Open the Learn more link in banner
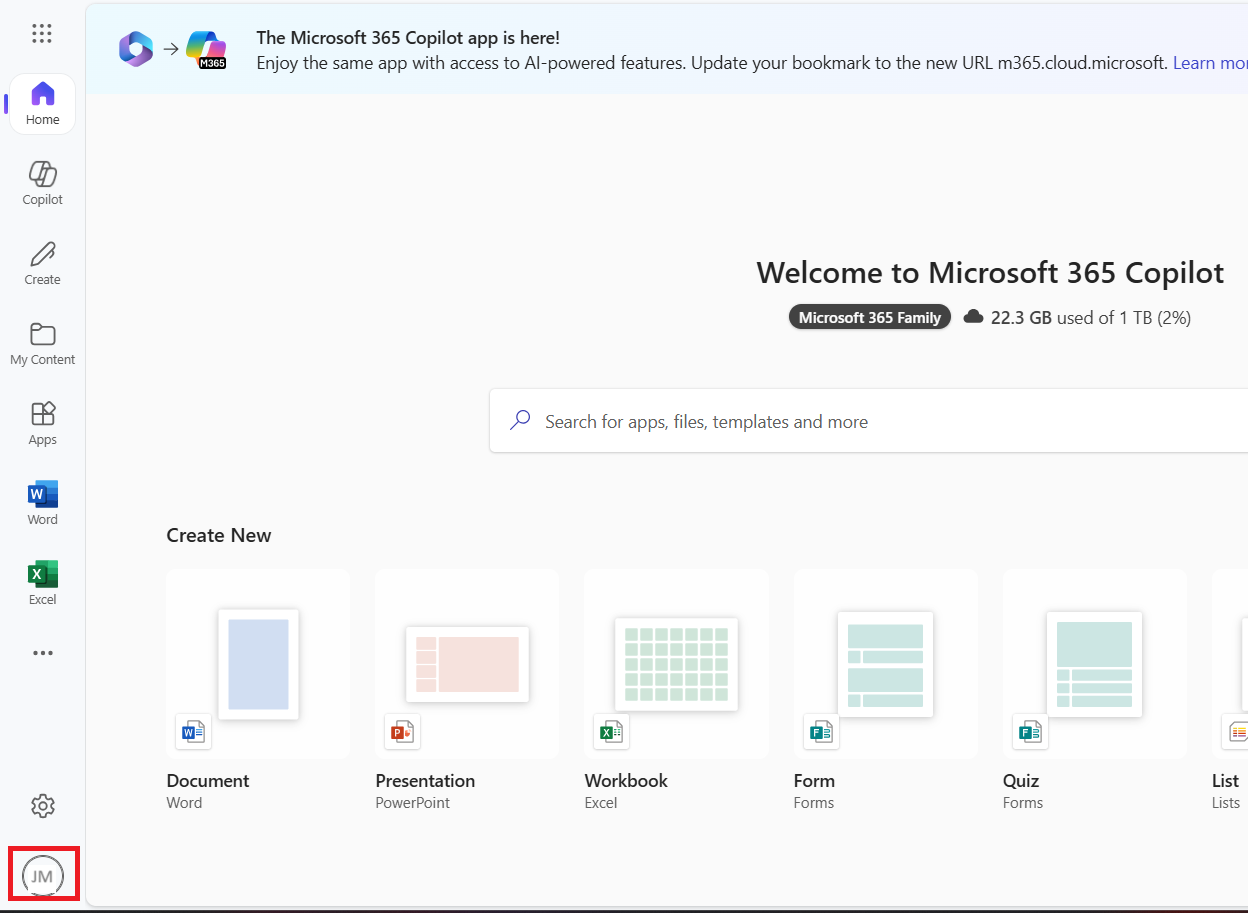This screenshot has width=1248, height=913. (x=1210, y=63)
